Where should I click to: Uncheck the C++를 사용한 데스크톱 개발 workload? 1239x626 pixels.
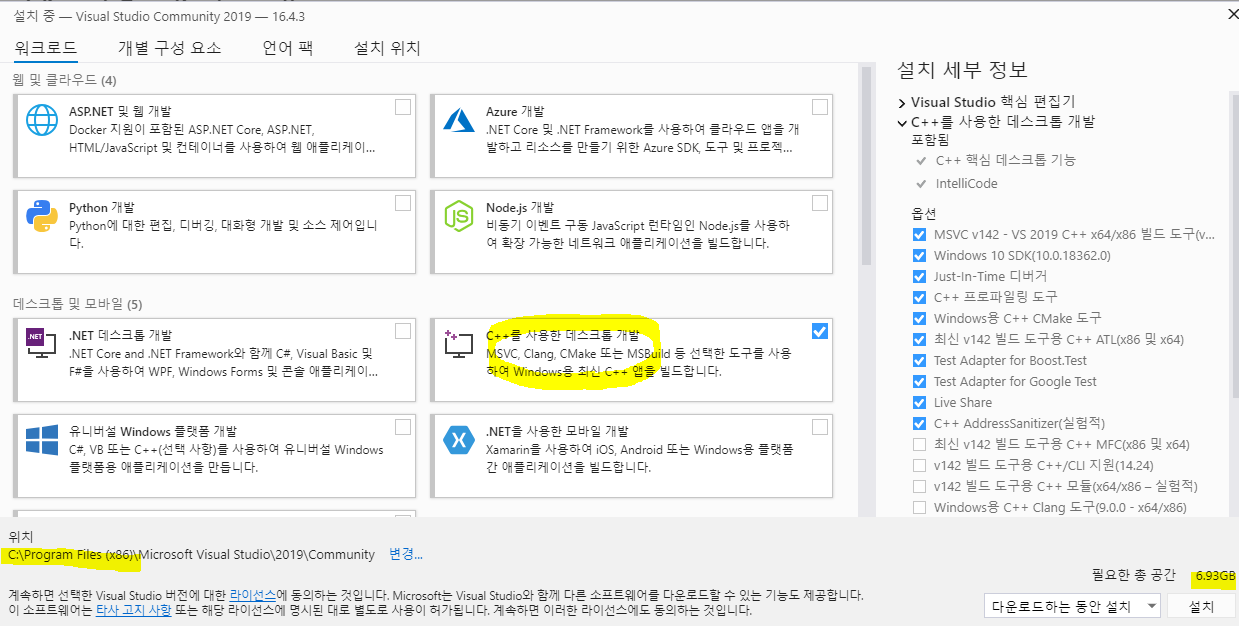(x=820, y=331)
